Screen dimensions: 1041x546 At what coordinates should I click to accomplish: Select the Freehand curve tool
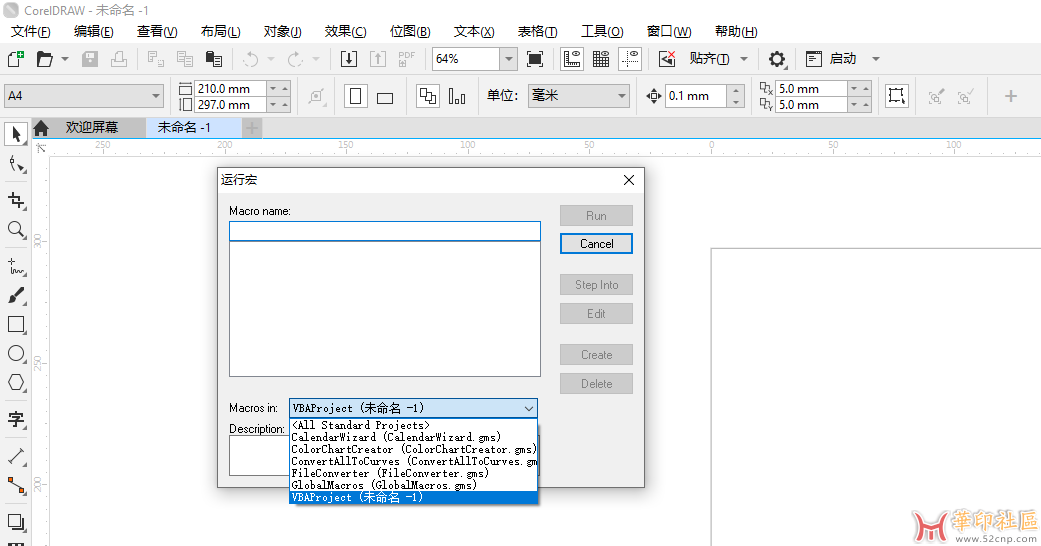pos(16,266)
